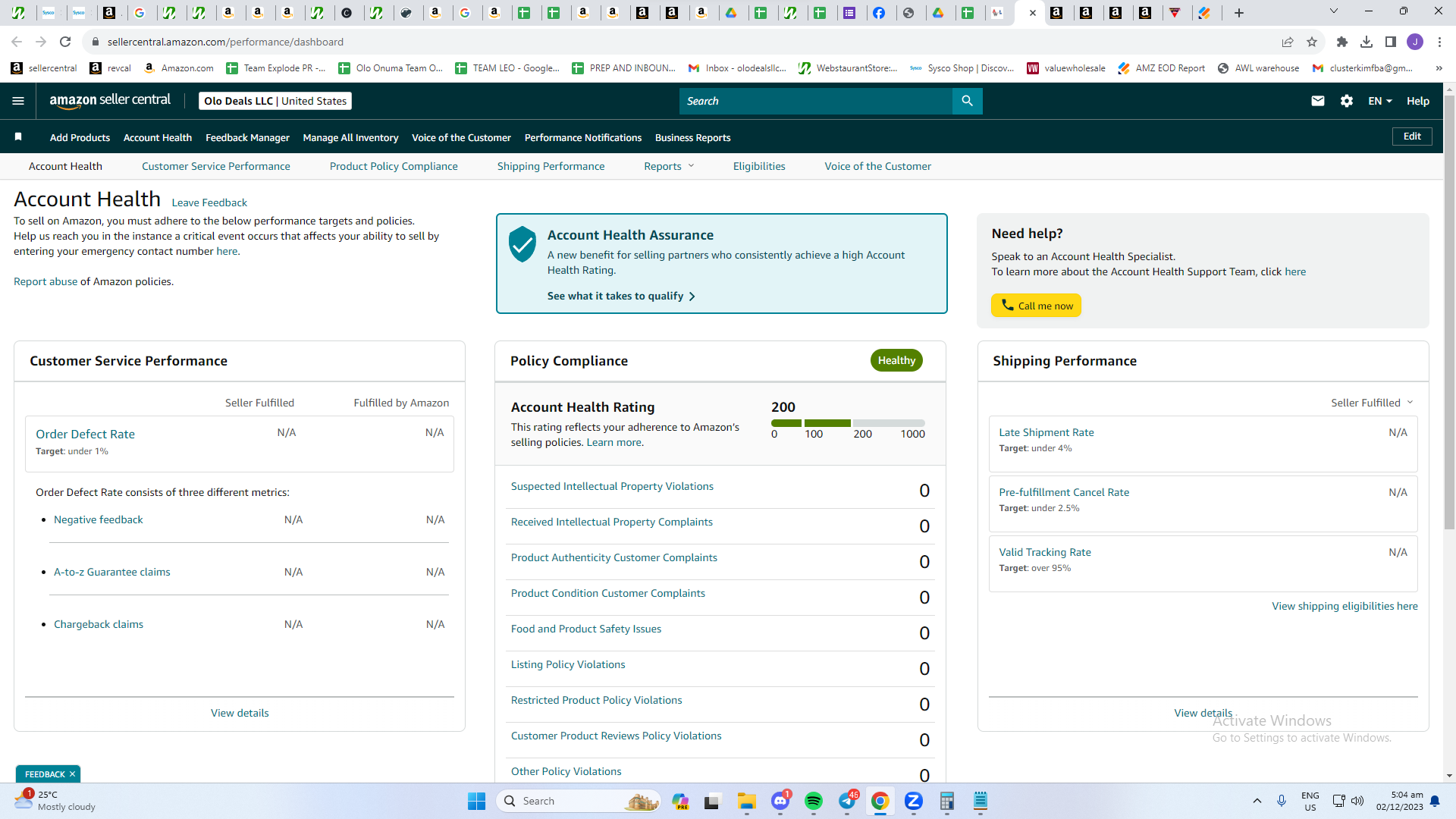Open Calculator from the taskbar

click(947, 801)
